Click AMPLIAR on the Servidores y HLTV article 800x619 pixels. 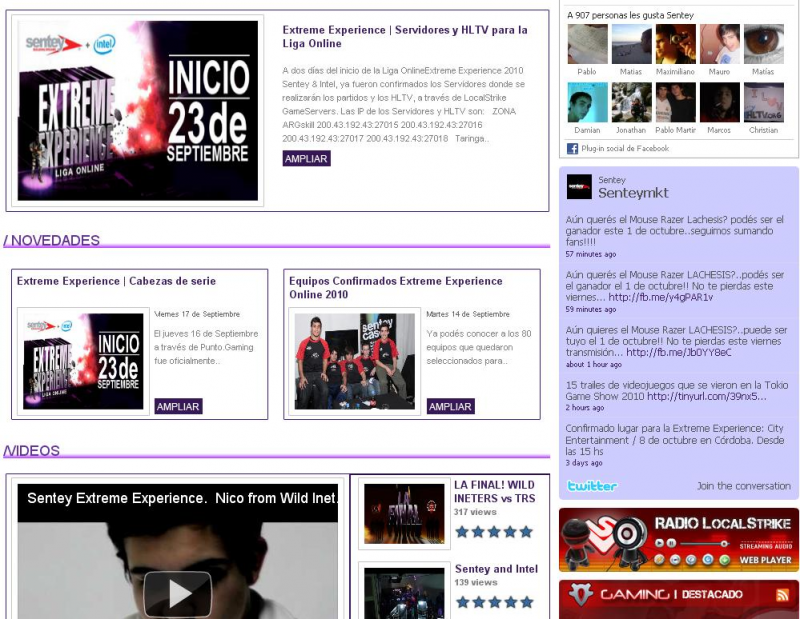tap(306, 159)
